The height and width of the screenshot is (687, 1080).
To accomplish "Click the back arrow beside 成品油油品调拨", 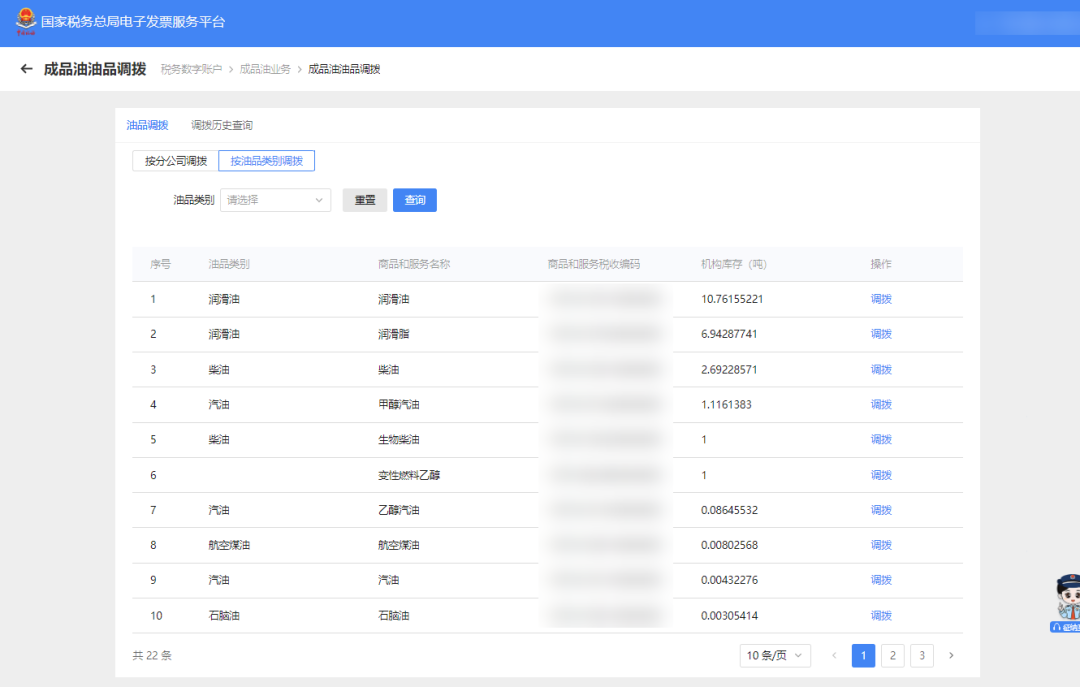I will click(x=26, y=69).
